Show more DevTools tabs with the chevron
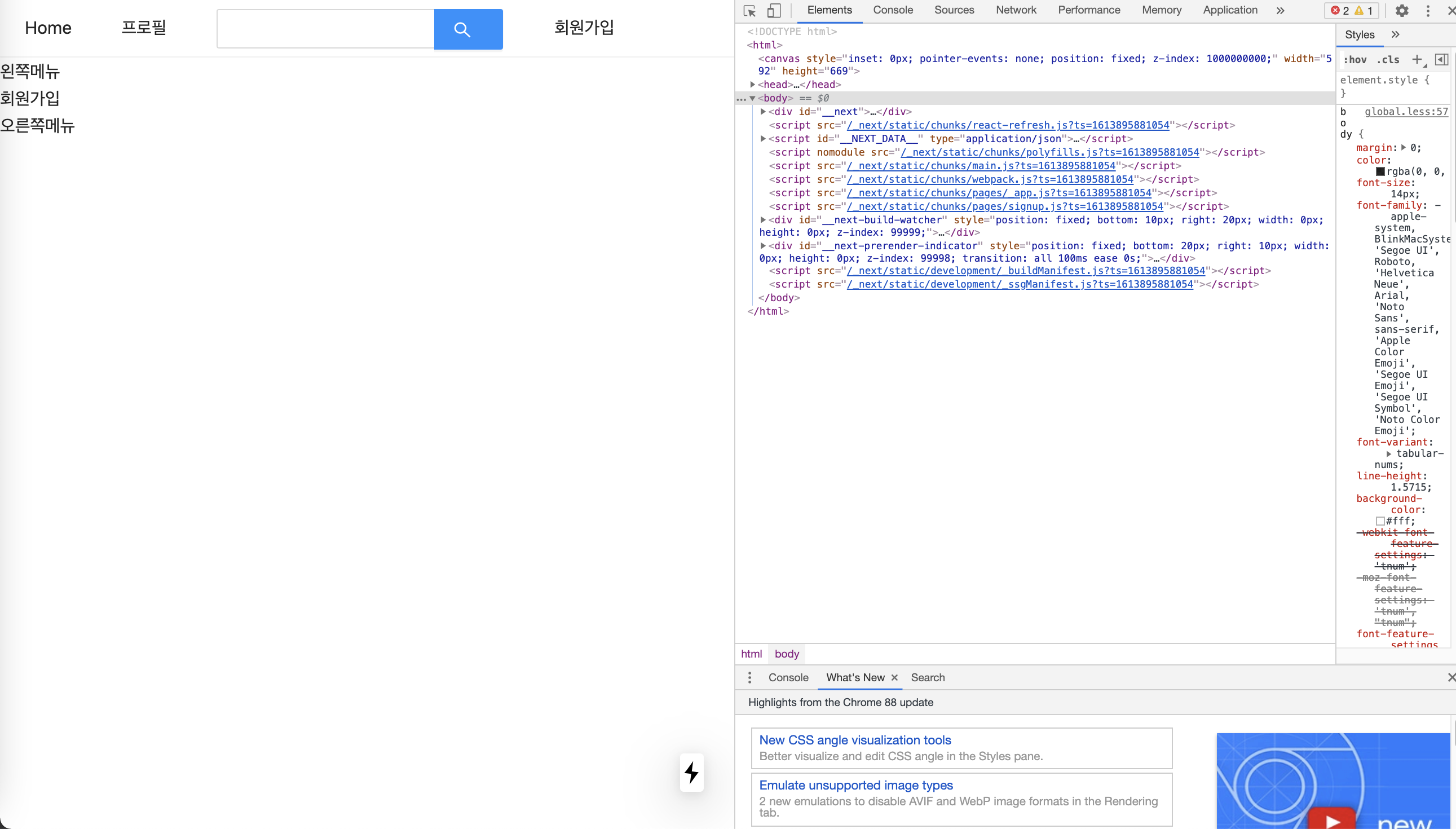 (x=1280, y=10)
